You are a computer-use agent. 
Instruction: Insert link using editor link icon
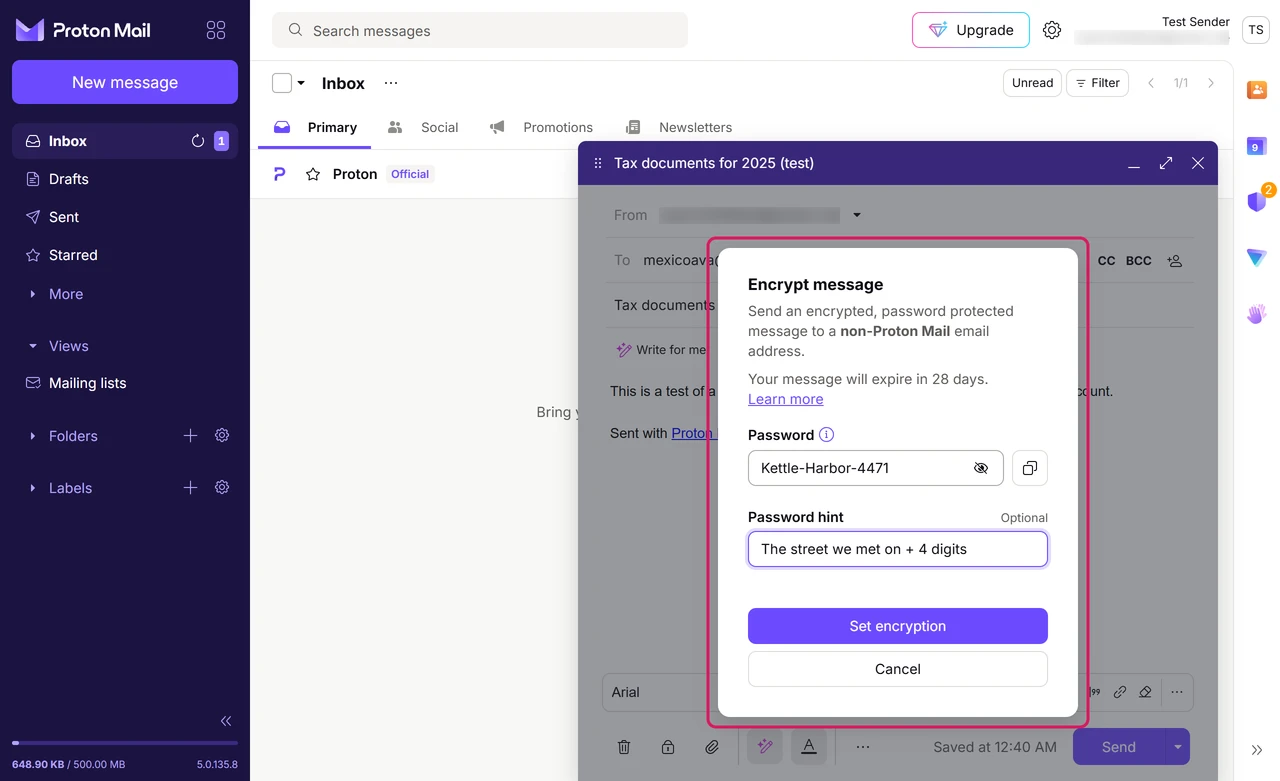click(1120, 692)
